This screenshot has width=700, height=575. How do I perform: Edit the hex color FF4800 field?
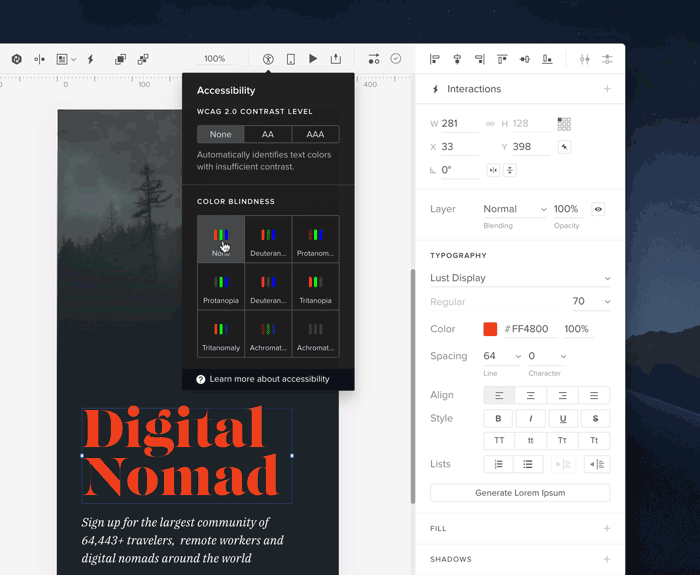pyautogui.click(x=530, y=329)
